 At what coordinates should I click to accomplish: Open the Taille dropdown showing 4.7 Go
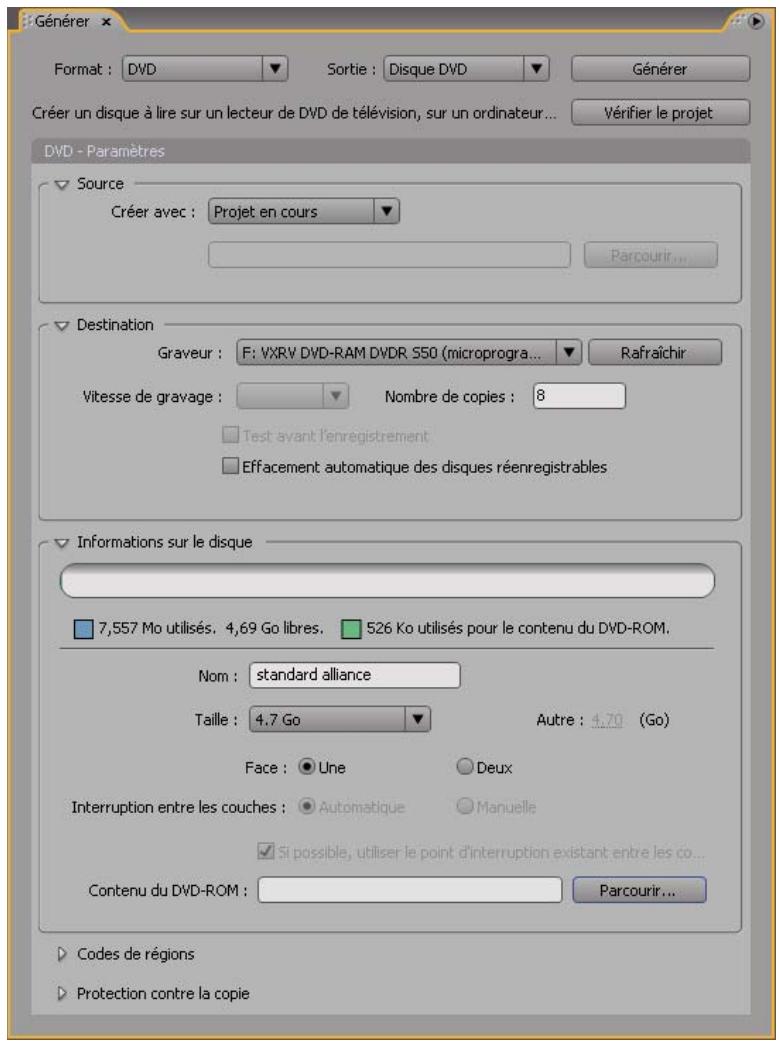[x=340, y=720]
